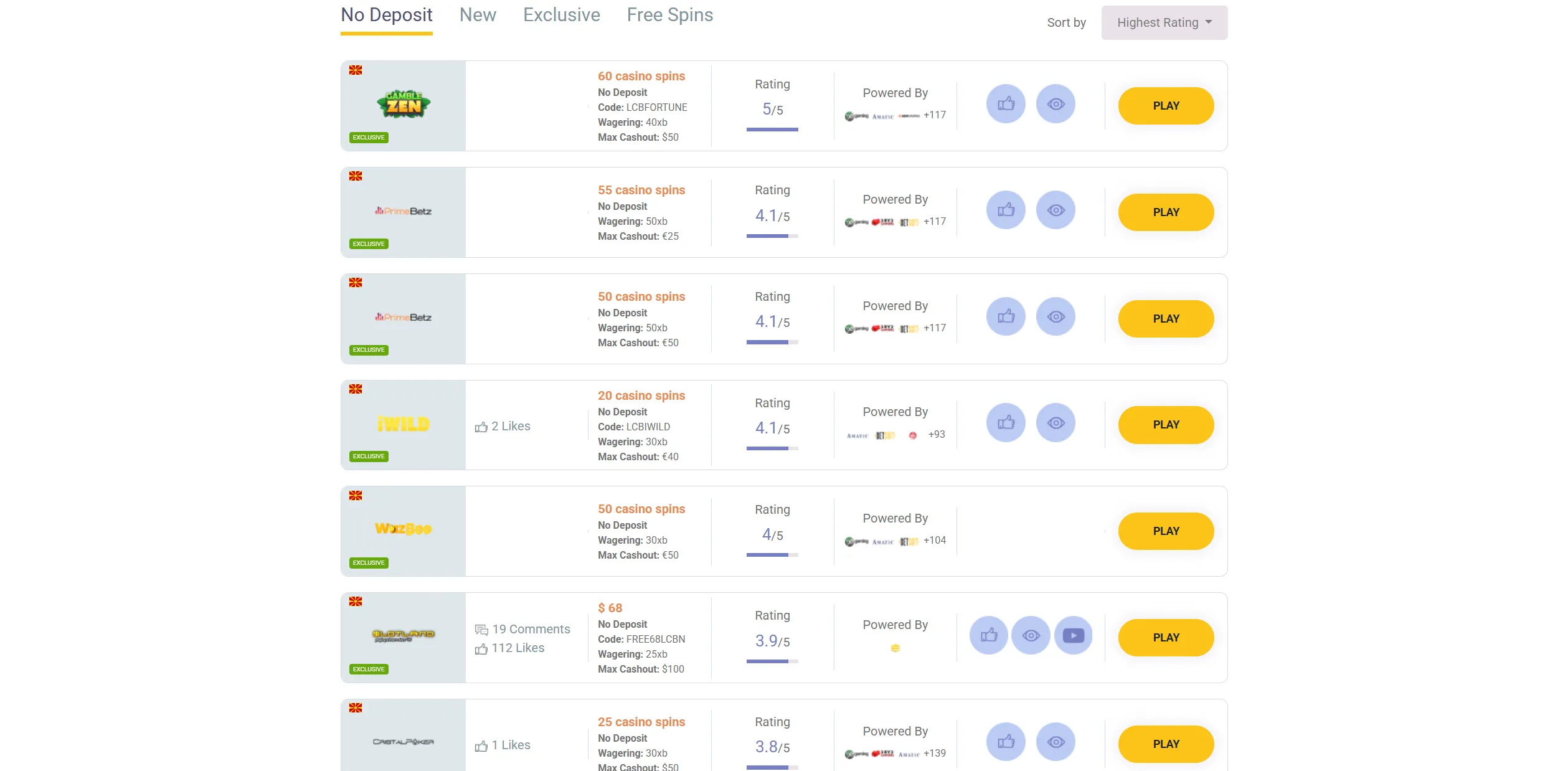Switch to the Exclusive tab

[562, 16]
